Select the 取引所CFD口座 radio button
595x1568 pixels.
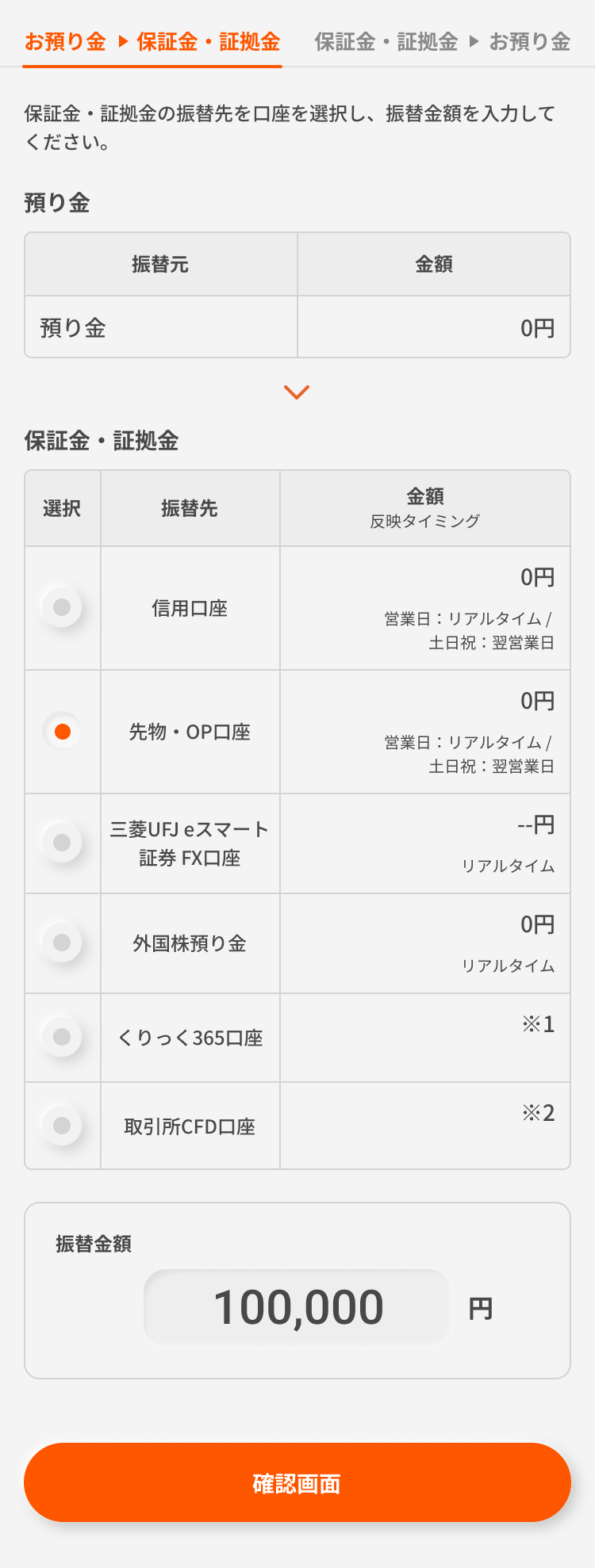point(62,1126)
